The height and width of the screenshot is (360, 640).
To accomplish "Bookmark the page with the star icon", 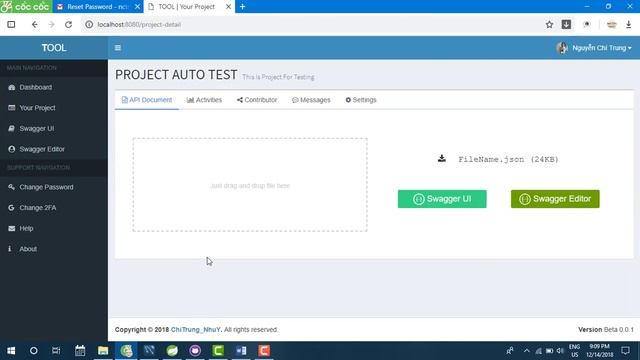I will point(549,24).
